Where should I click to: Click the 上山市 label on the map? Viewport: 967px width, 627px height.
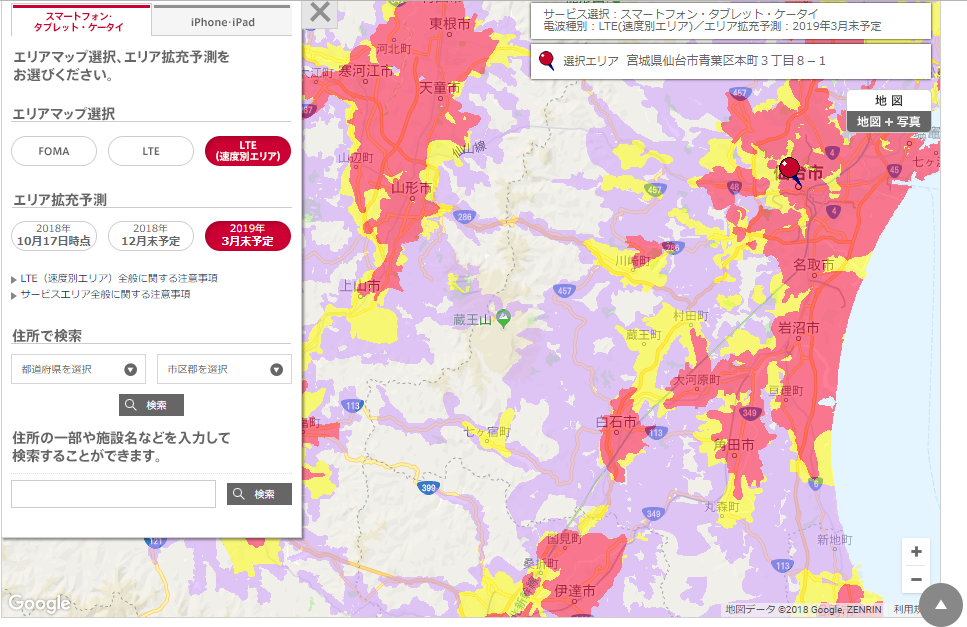click(x=360, y=286)
